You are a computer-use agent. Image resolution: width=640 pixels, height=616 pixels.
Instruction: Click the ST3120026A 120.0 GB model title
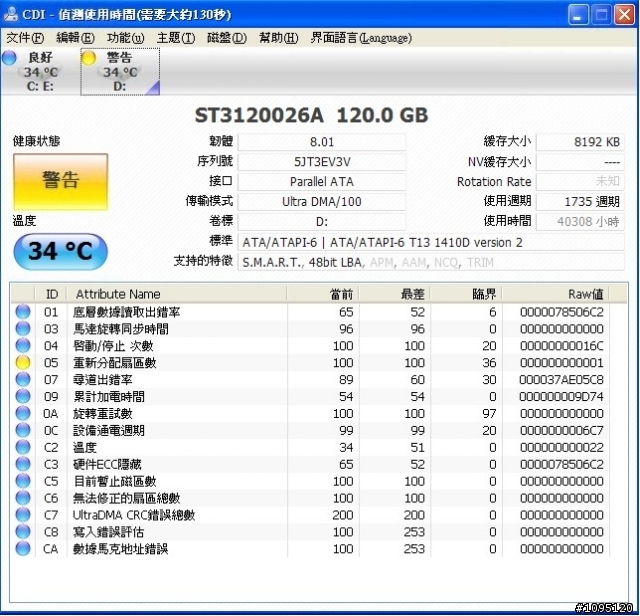click(311, 115)
